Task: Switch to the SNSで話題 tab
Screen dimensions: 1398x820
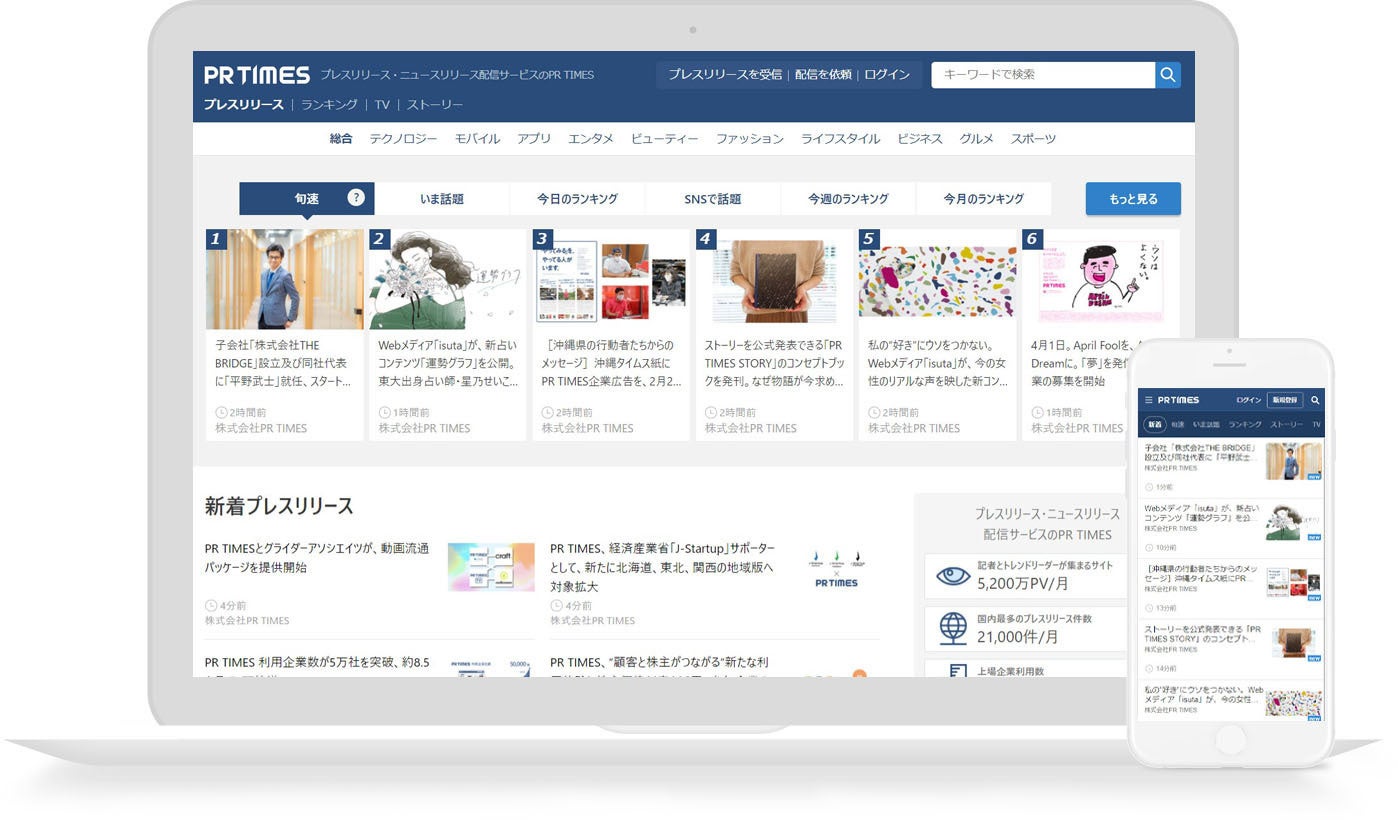Action: 713,199
